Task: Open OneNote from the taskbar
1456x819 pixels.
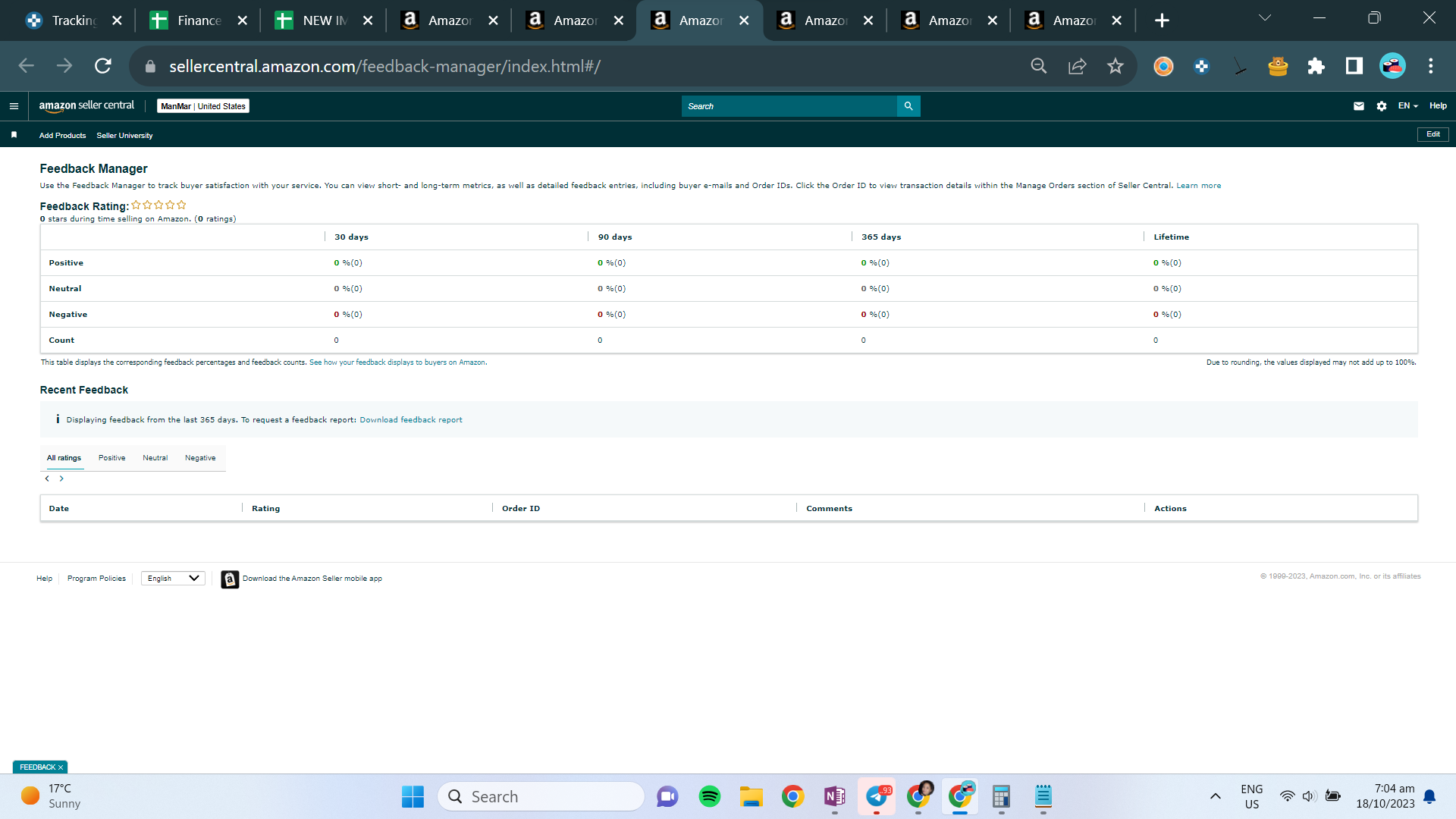Action: click(x=835, y=796)
